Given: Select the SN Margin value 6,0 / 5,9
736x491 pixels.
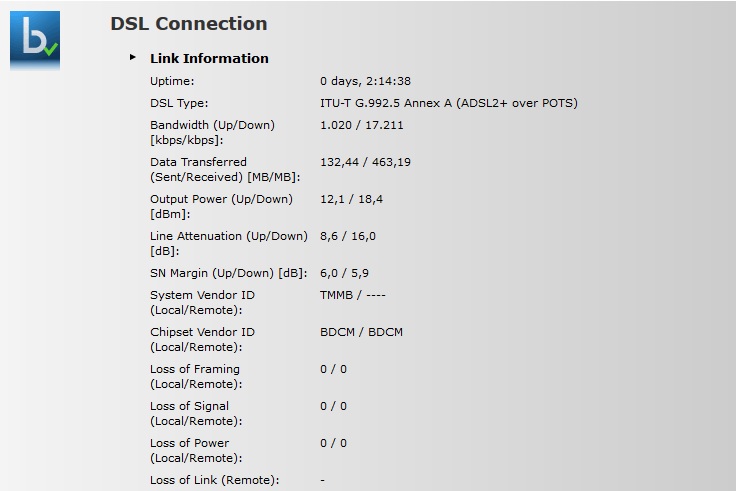Looking at the screenshot, I should [345, 273].
